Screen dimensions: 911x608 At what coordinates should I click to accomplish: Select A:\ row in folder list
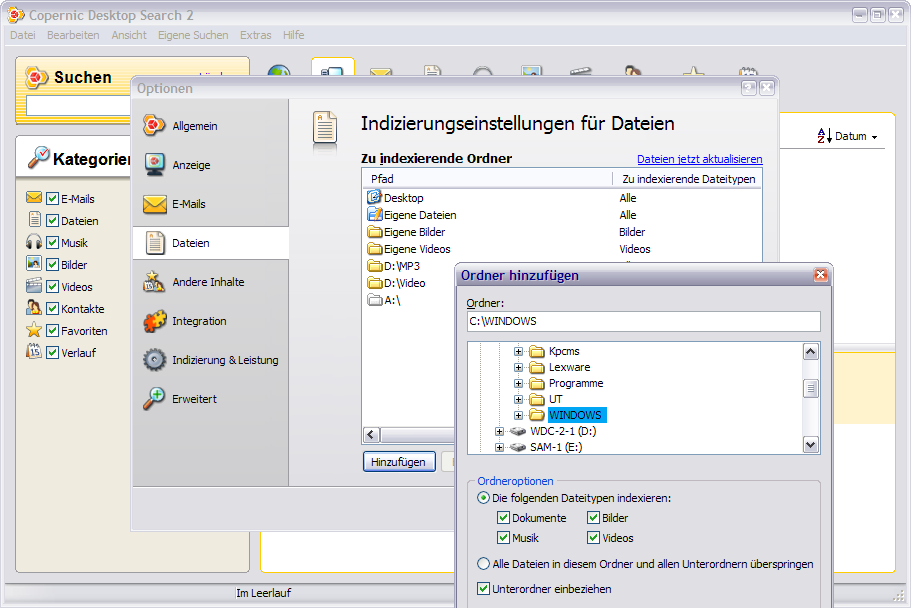pyautogui.click(x=410, y=300)
